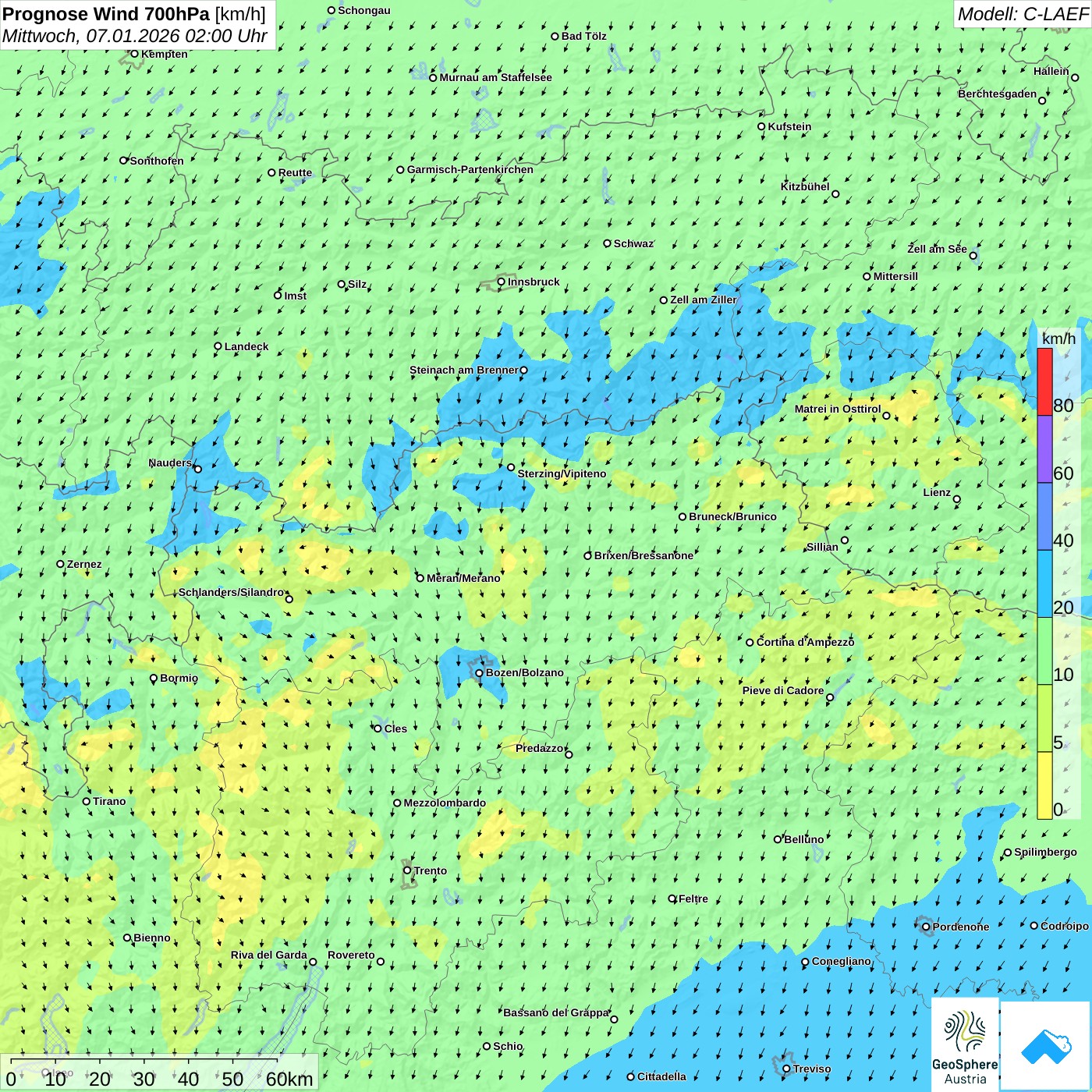1092x1092 pixels.
Task: Click the Matrei in Osttirol label
Action: [838, 409]
